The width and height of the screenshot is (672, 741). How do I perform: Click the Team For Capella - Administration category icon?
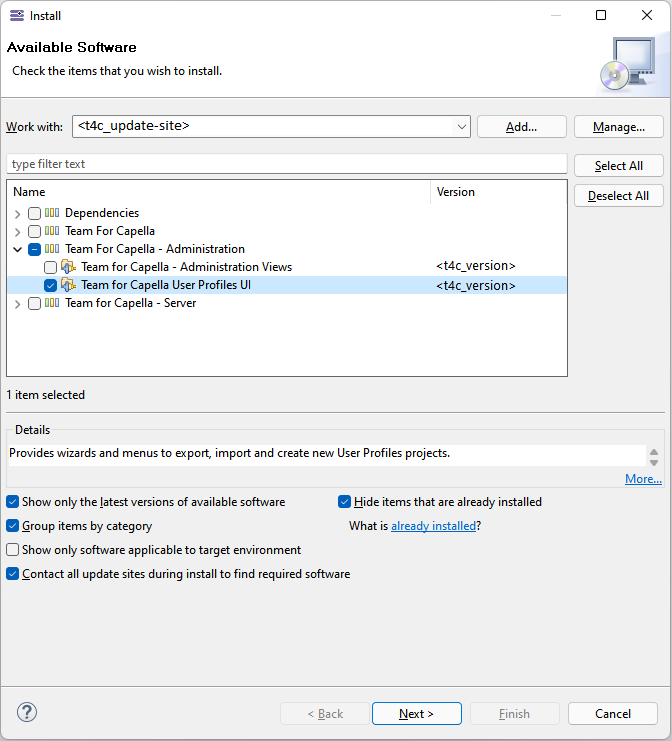(52, 249)
